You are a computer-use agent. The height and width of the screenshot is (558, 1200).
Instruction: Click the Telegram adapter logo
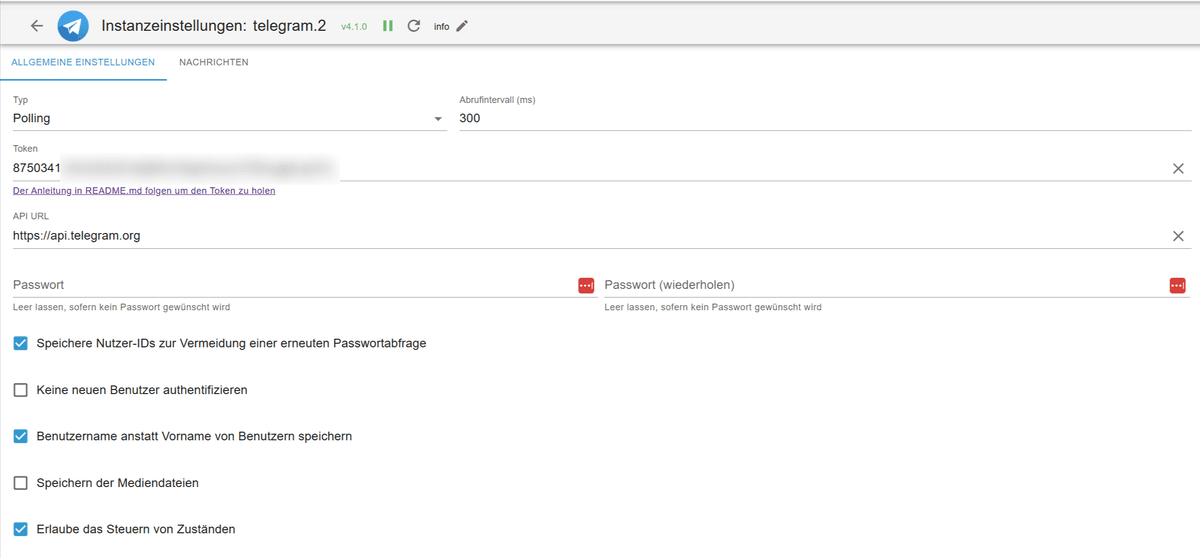73,26
